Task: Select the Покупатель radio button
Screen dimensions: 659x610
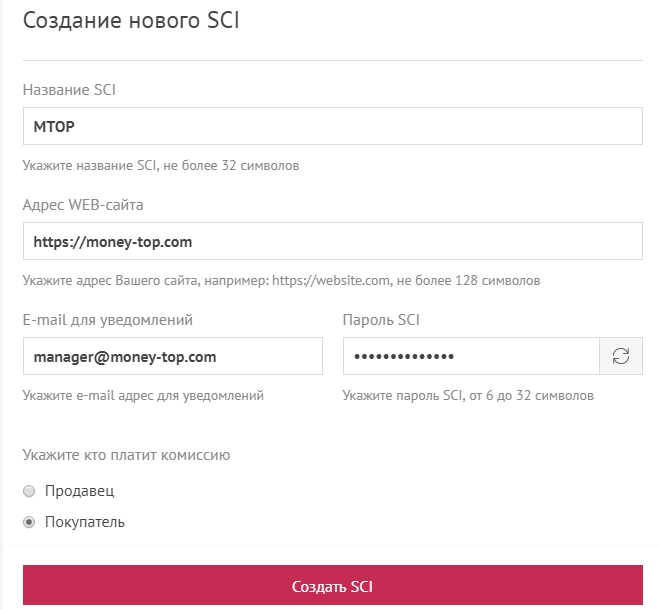Action: 29,522
